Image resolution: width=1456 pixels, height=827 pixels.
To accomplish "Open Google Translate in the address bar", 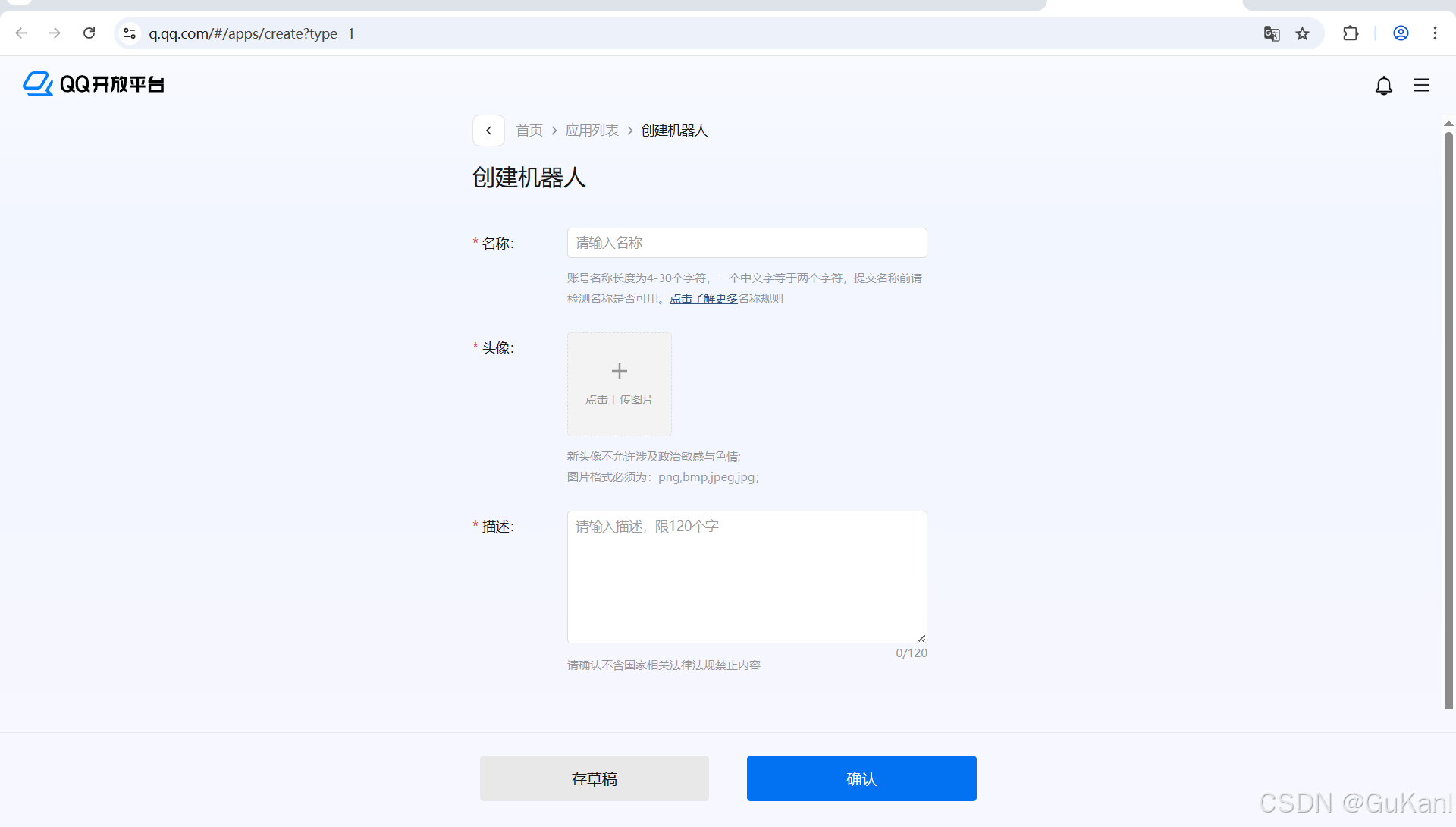I will click(x=1272, y=33).
